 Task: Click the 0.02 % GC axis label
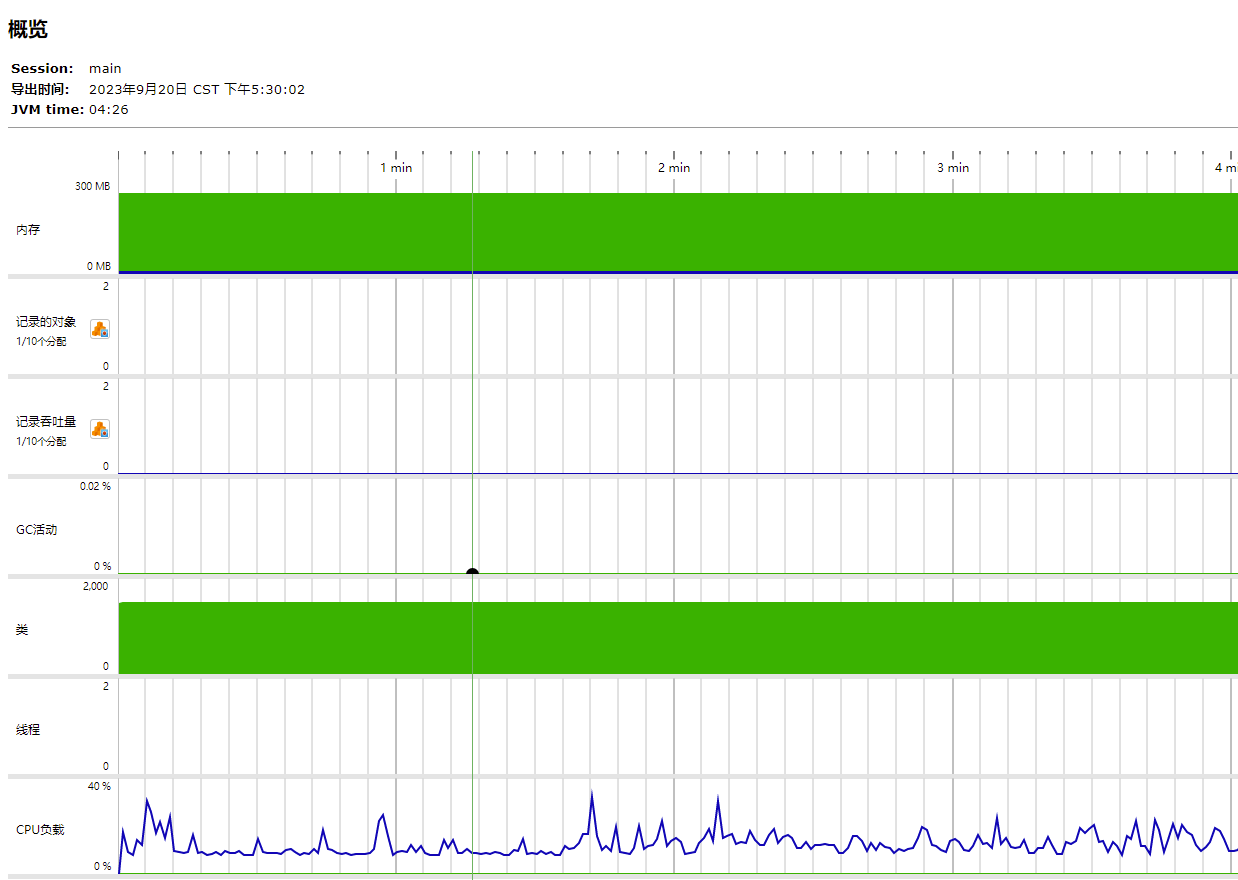click(96, 486)
